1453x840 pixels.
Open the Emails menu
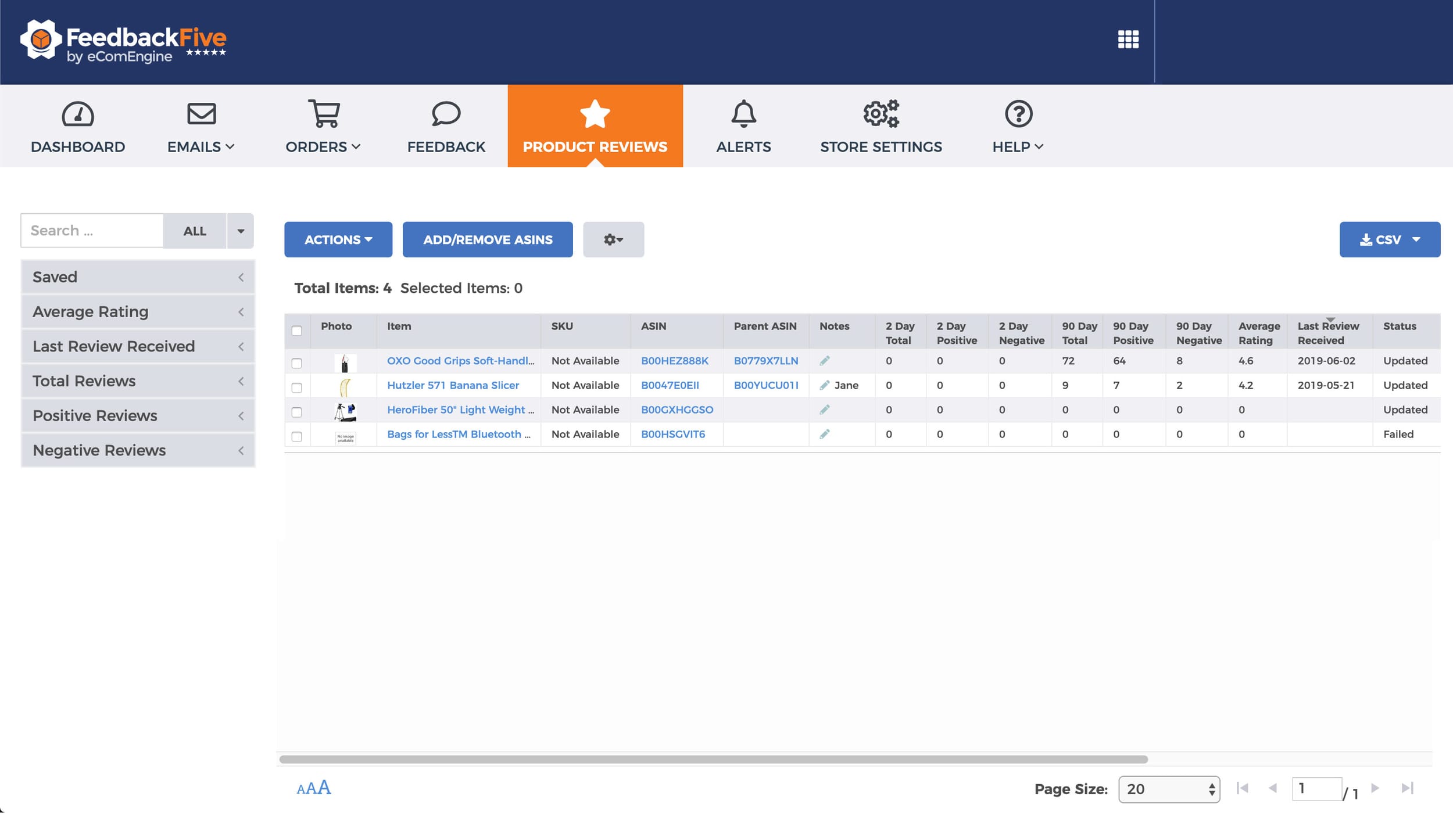(x=201, y=126)
